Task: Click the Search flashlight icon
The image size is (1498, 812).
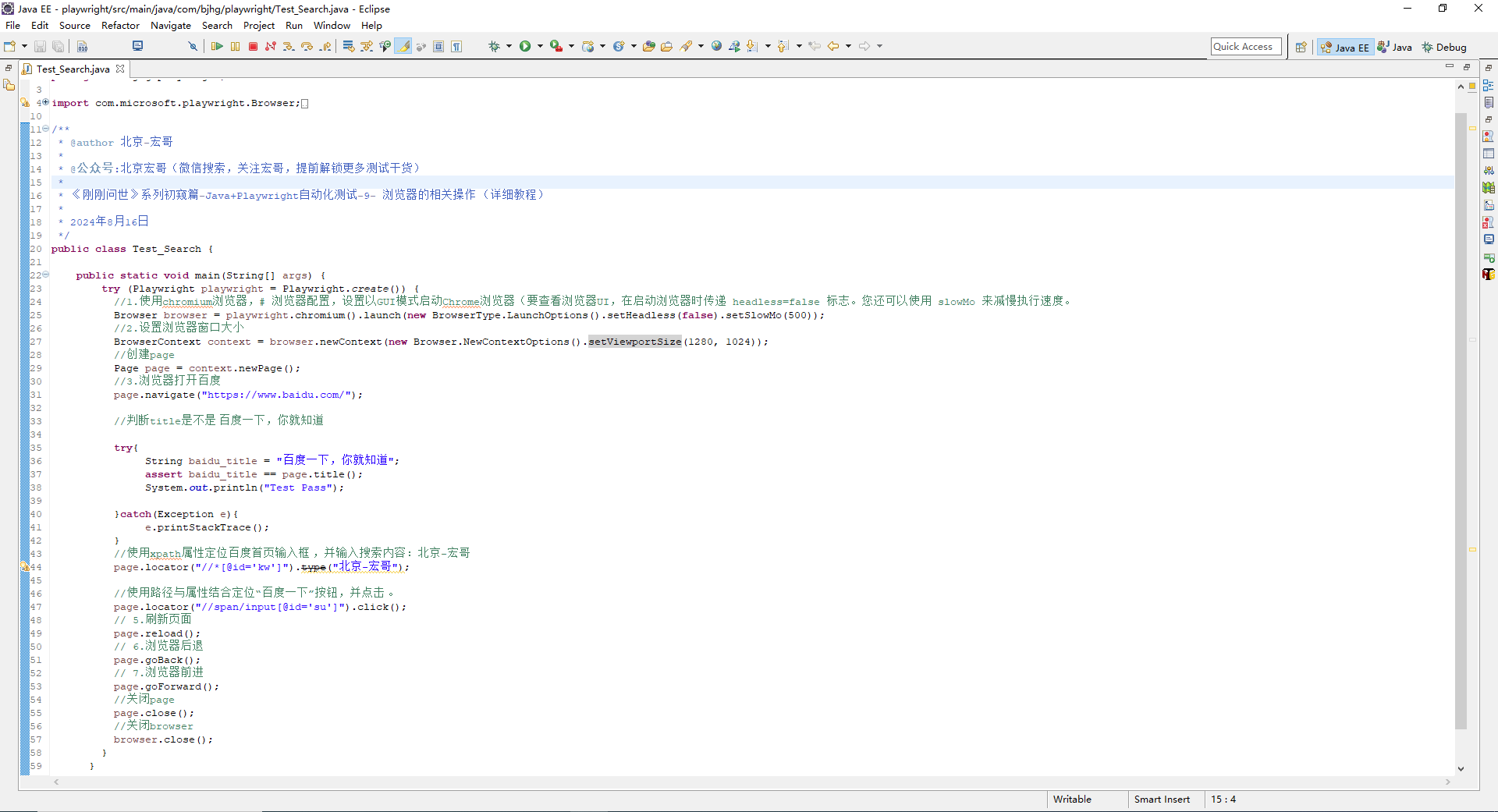Action: [686, 47]
